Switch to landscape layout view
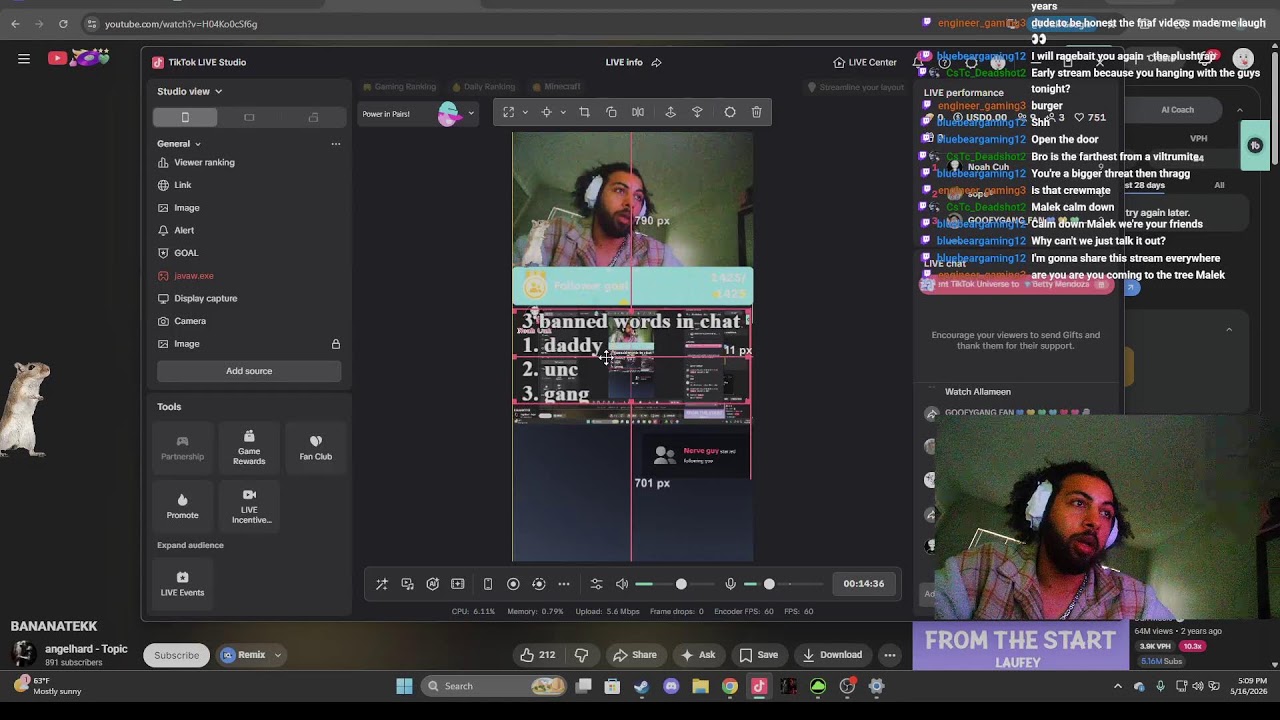1280x720 pixels. click(249, 118)
